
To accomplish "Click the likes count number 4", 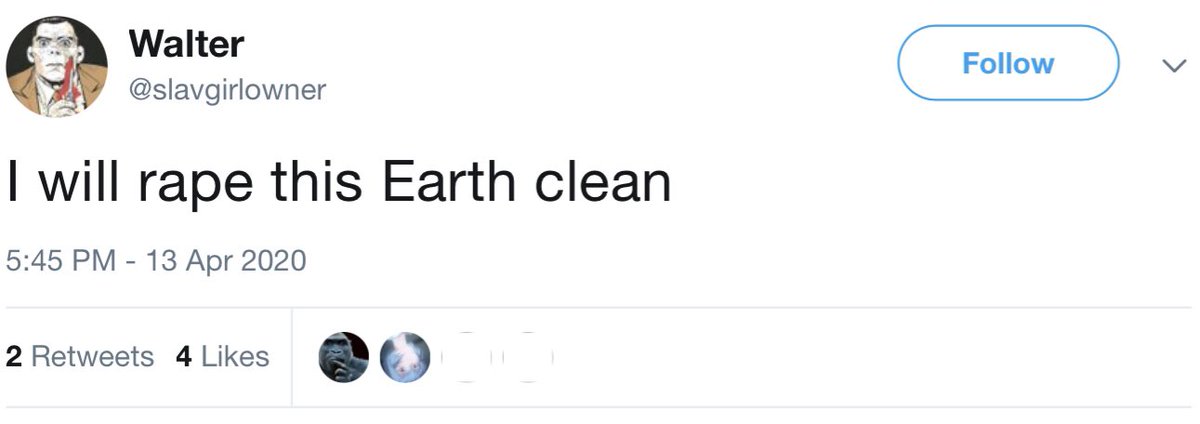I will pyautogui.click(x=183, y=357).
